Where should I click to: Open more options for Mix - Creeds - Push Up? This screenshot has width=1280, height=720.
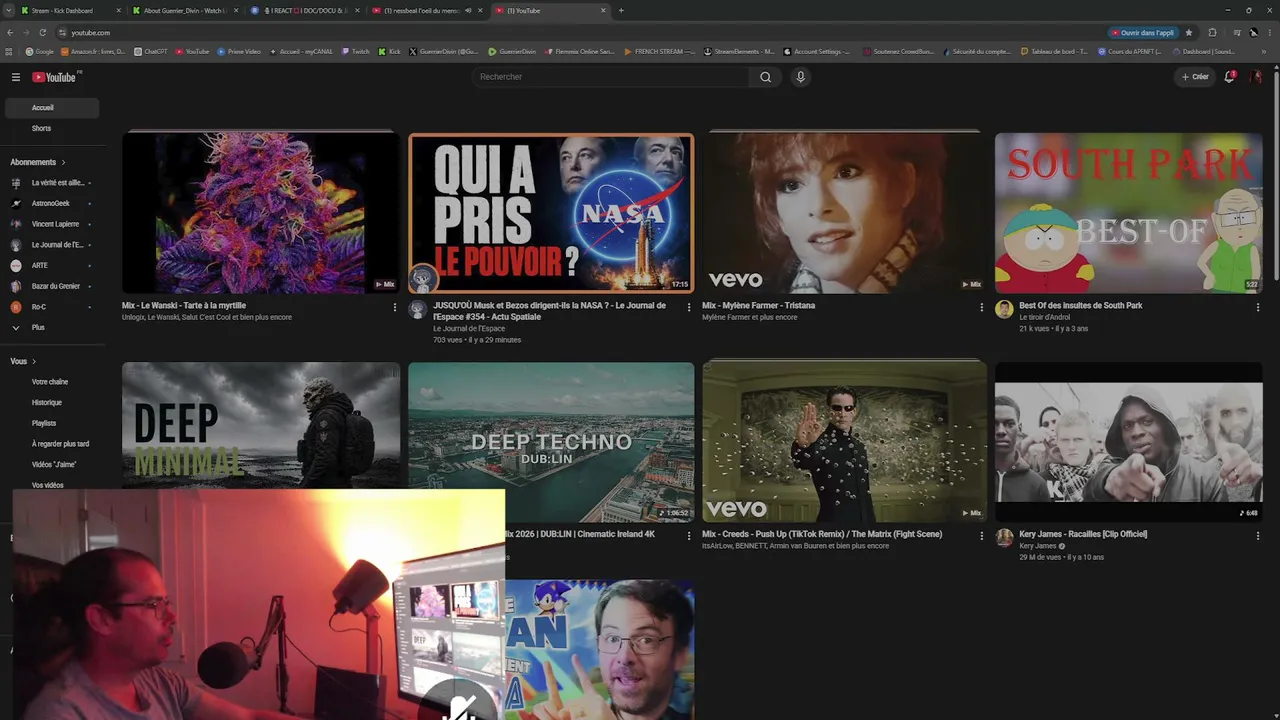click(981, 536)
